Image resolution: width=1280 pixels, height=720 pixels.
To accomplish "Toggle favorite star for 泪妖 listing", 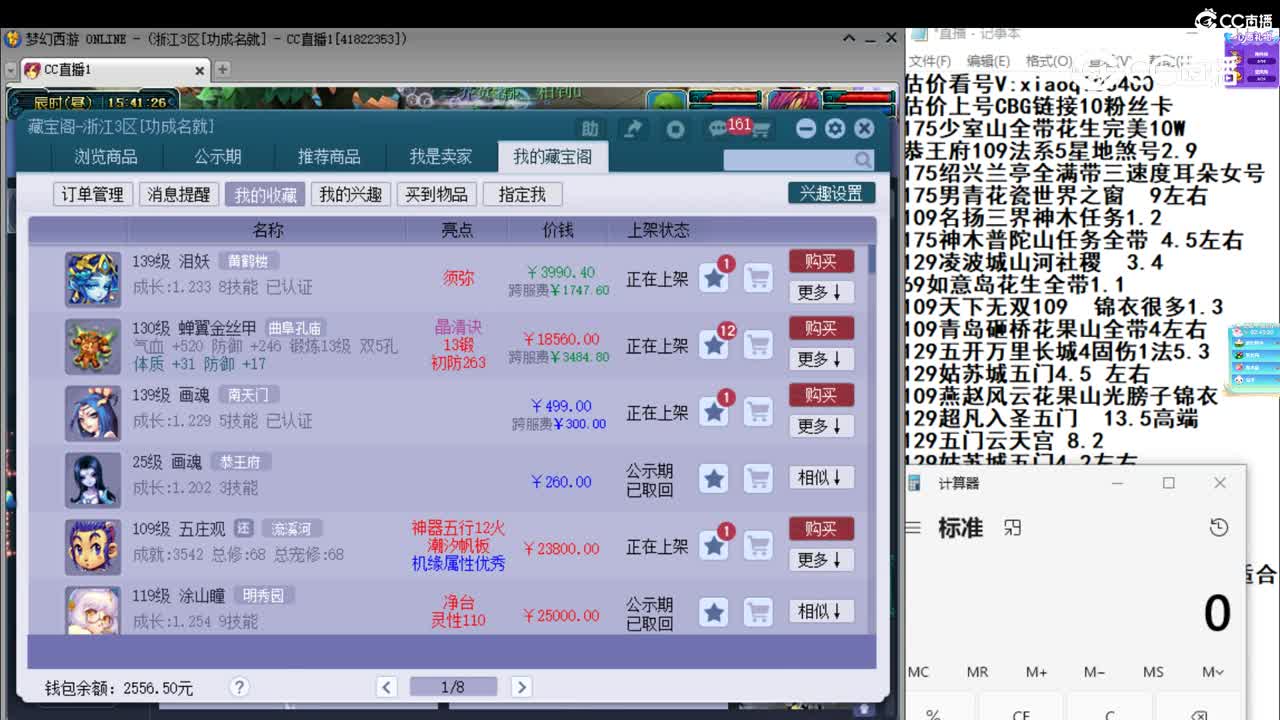I will coord(714,279).
